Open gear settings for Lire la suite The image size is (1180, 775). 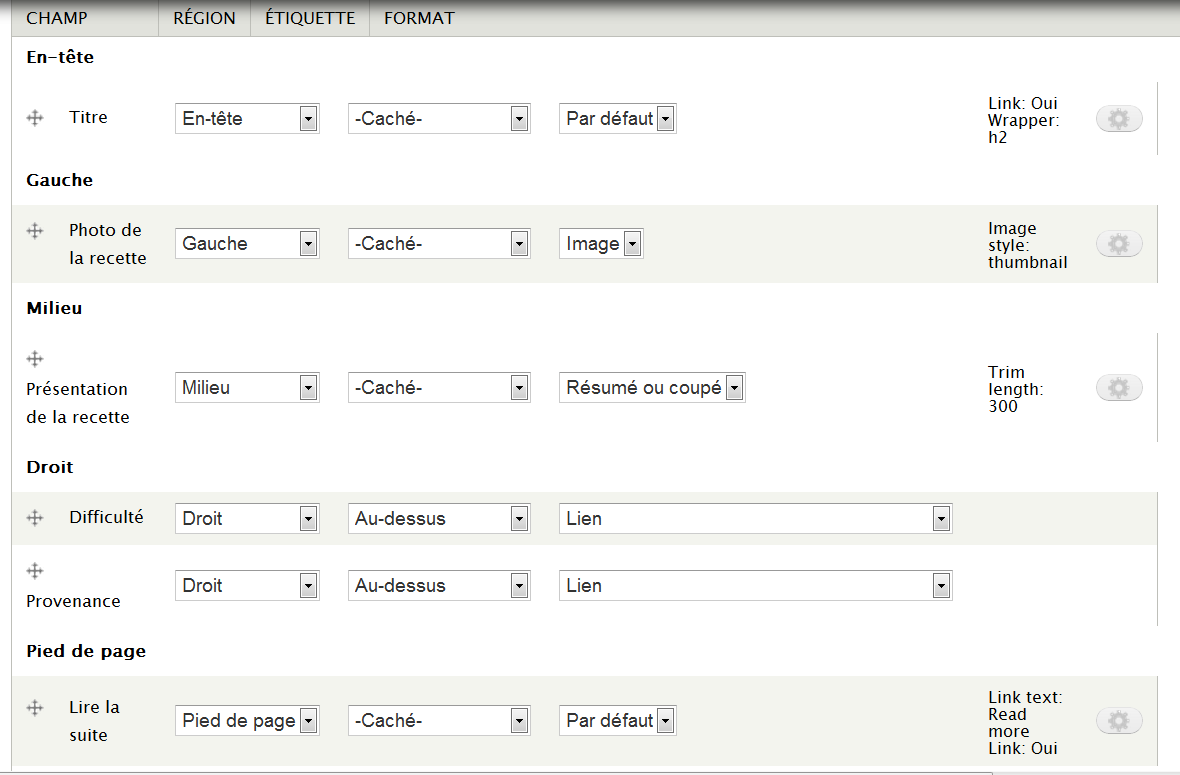[x=1119, y=721]
